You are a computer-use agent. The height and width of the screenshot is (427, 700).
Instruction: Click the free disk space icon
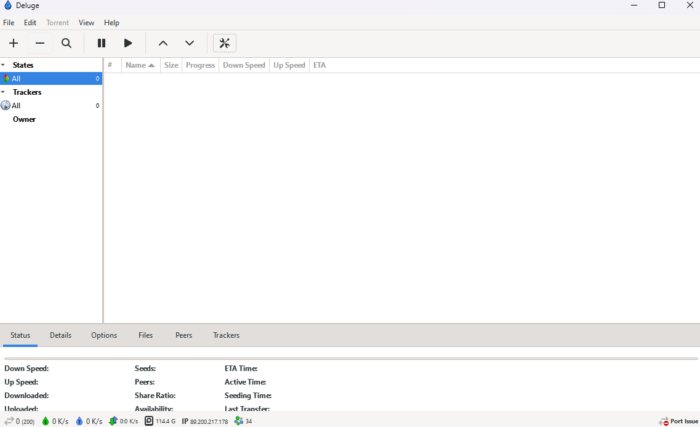click(149, 421)
